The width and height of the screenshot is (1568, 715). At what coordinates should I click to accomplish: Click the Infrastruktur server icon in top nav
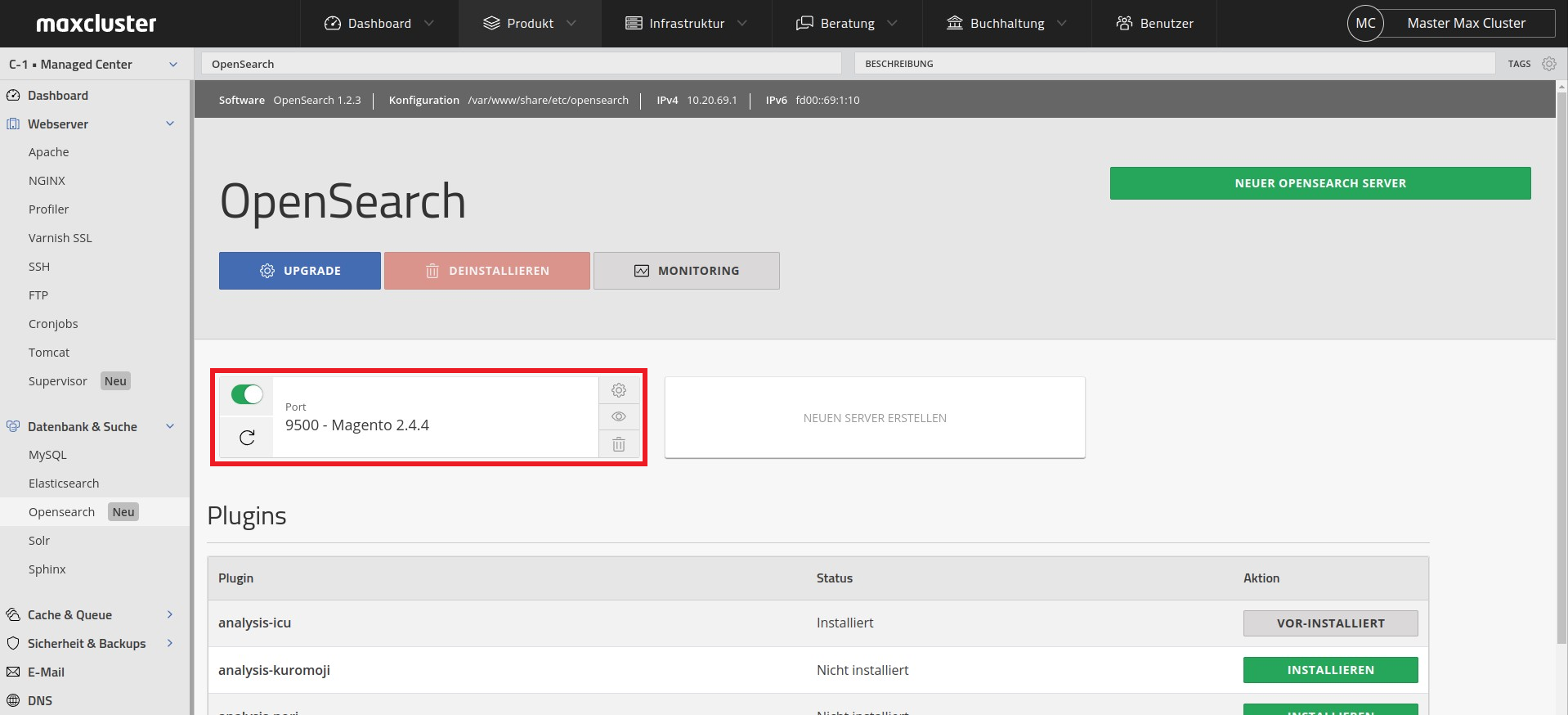click(634, 24)
